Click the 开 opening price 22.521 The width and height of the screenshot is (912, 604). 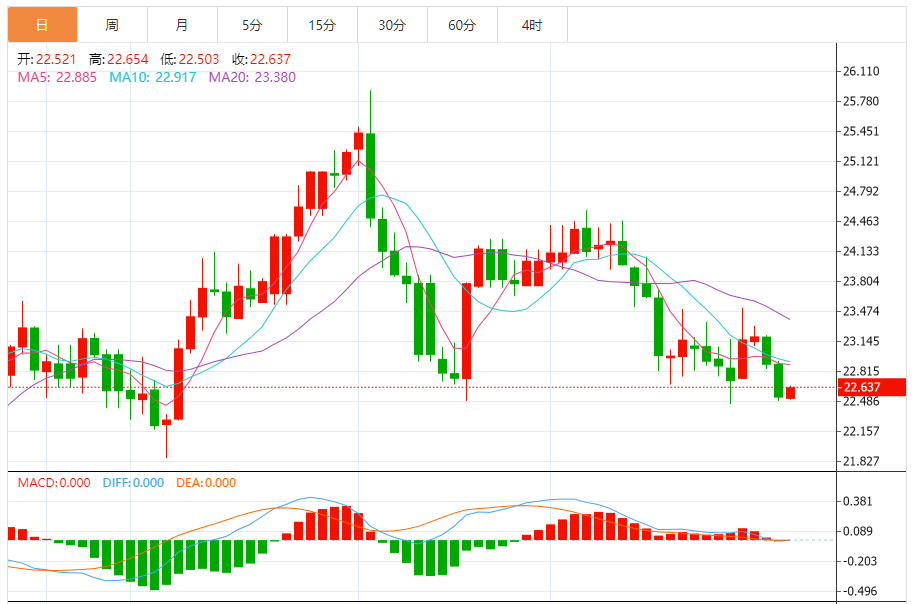point(46,60)
